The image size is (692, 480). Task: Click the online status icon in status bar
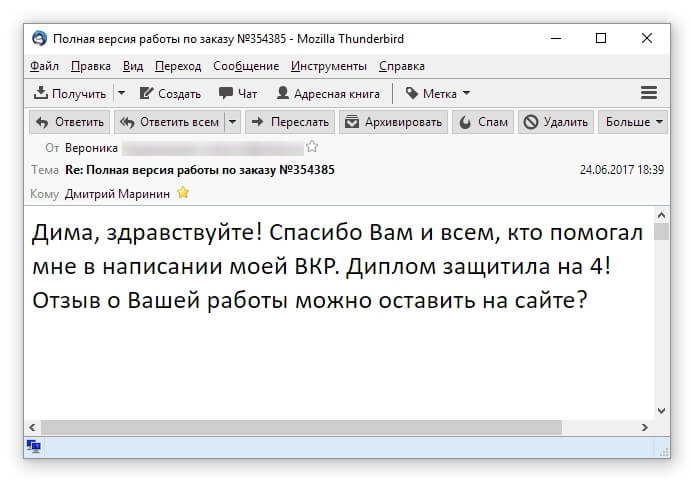[x=34, y=446]
